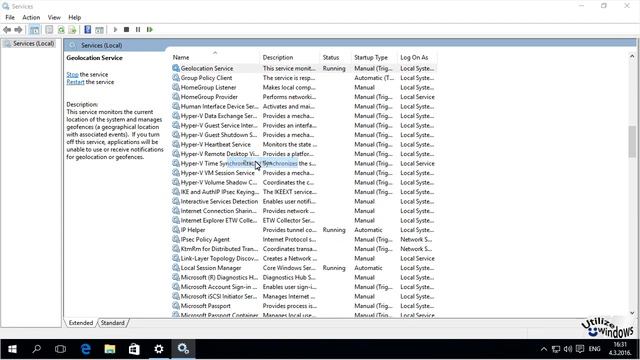640x360 pixels.
Task: Select Internet Explorer ETW Collector row
Action: pyautogui.click(x=304, y=220)
